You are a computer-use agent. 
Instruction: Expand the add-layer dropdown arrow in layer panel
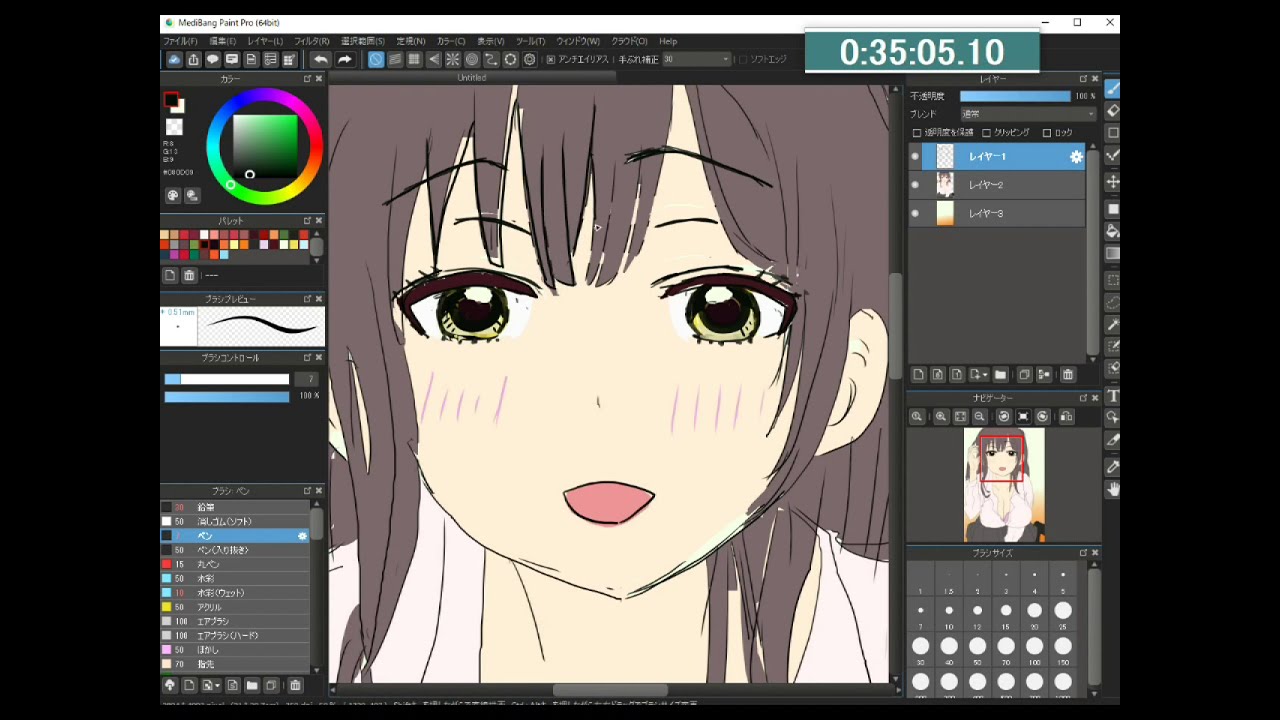click(985, 375)
